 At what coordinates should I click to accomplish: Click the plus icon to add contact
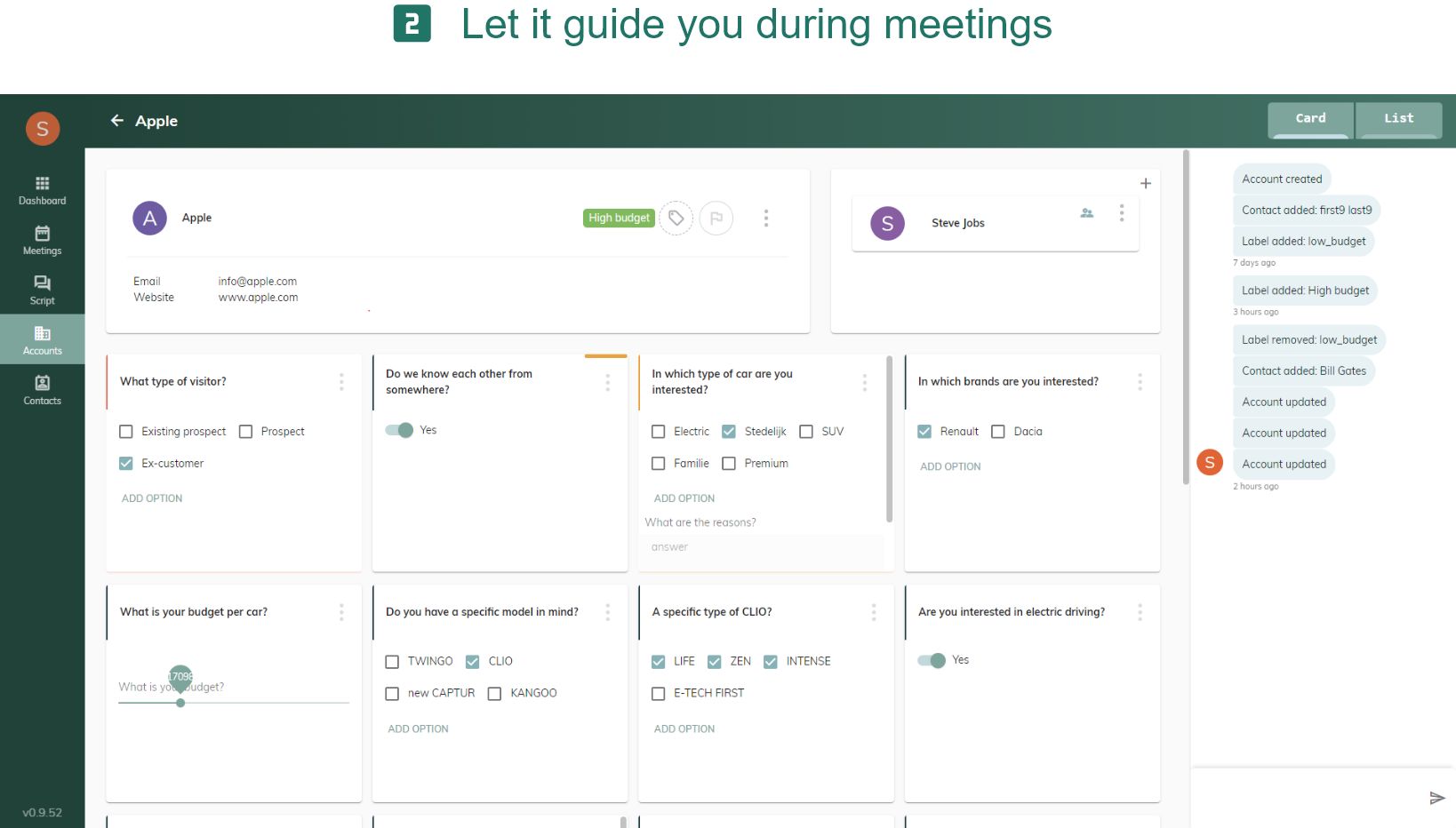tap(1146, 183)
